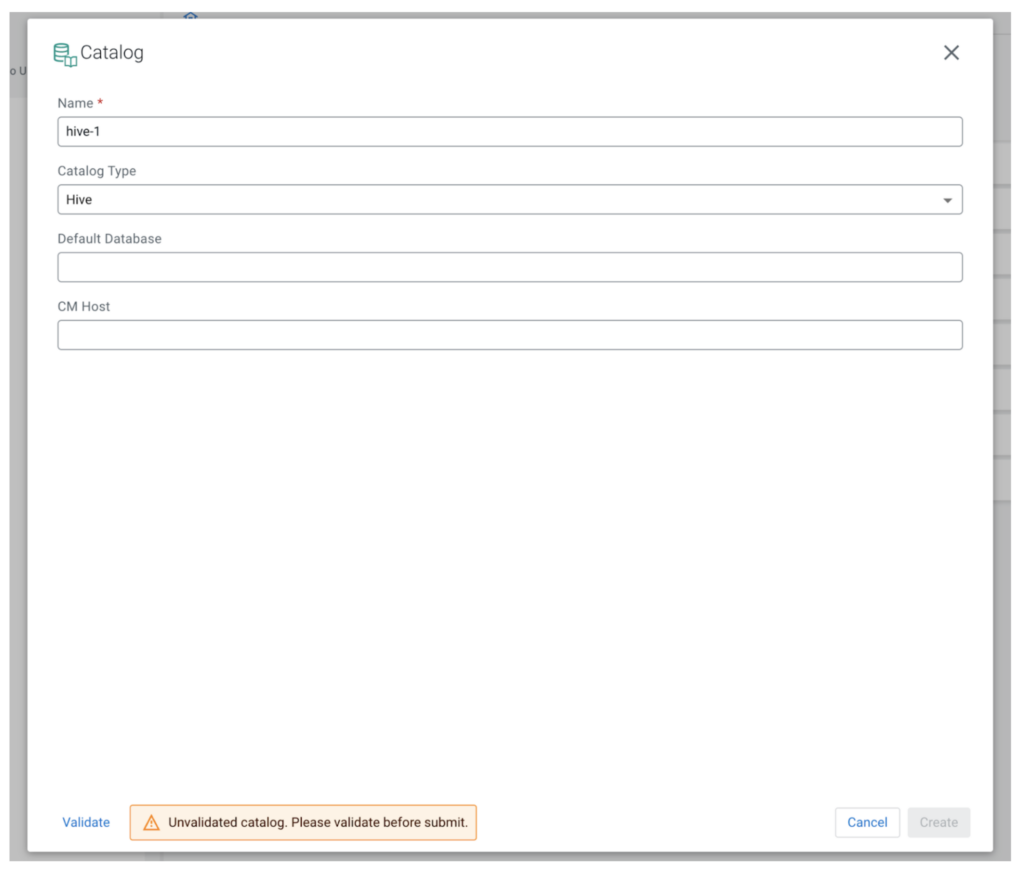The image size is (1024, 873).
Task: Click the partially hidden icon above the dialog
Action: [x=190, y=16]
